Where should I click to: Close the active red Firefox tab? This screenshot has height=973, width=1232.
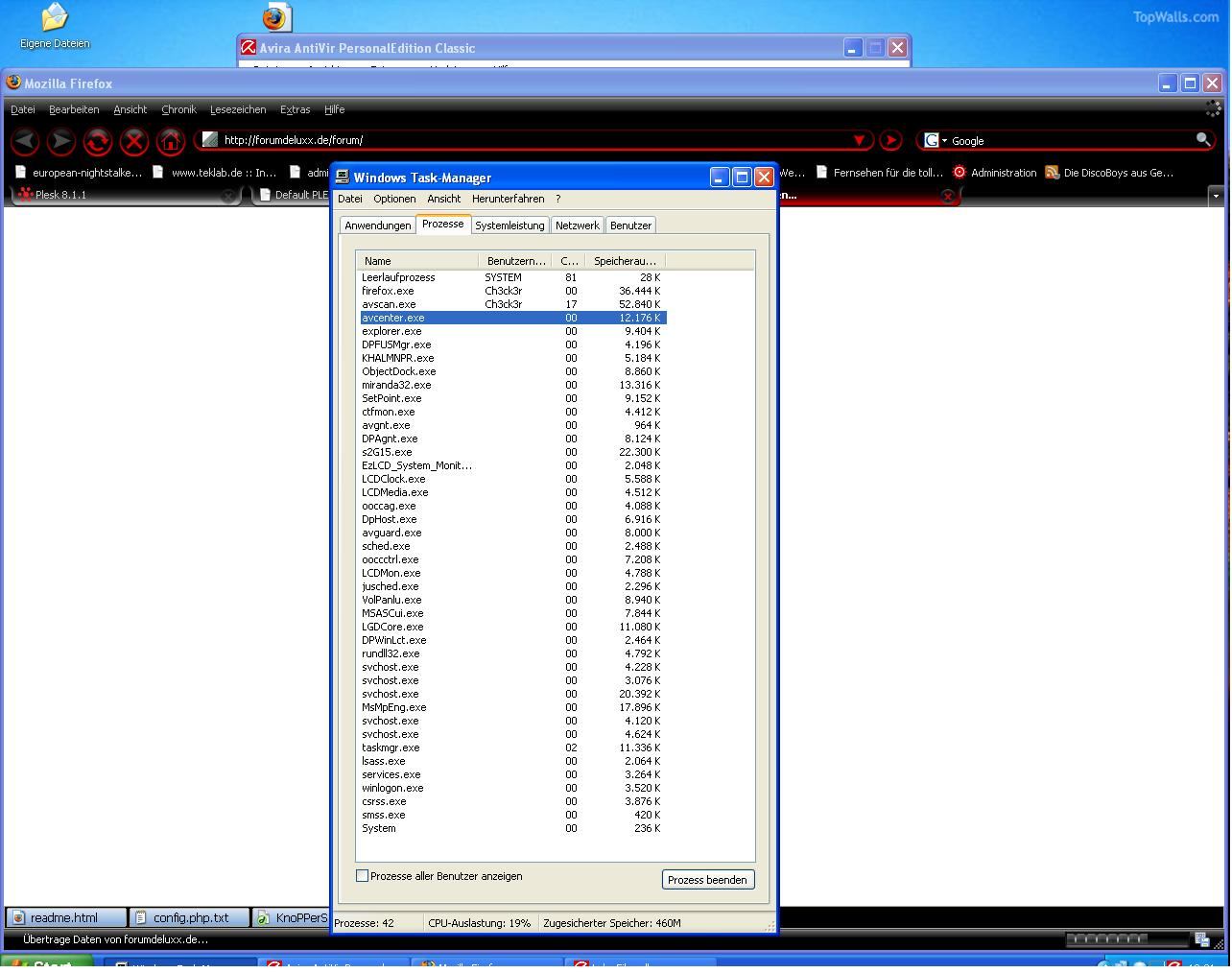pyautogui.click(x=948, y=196)
